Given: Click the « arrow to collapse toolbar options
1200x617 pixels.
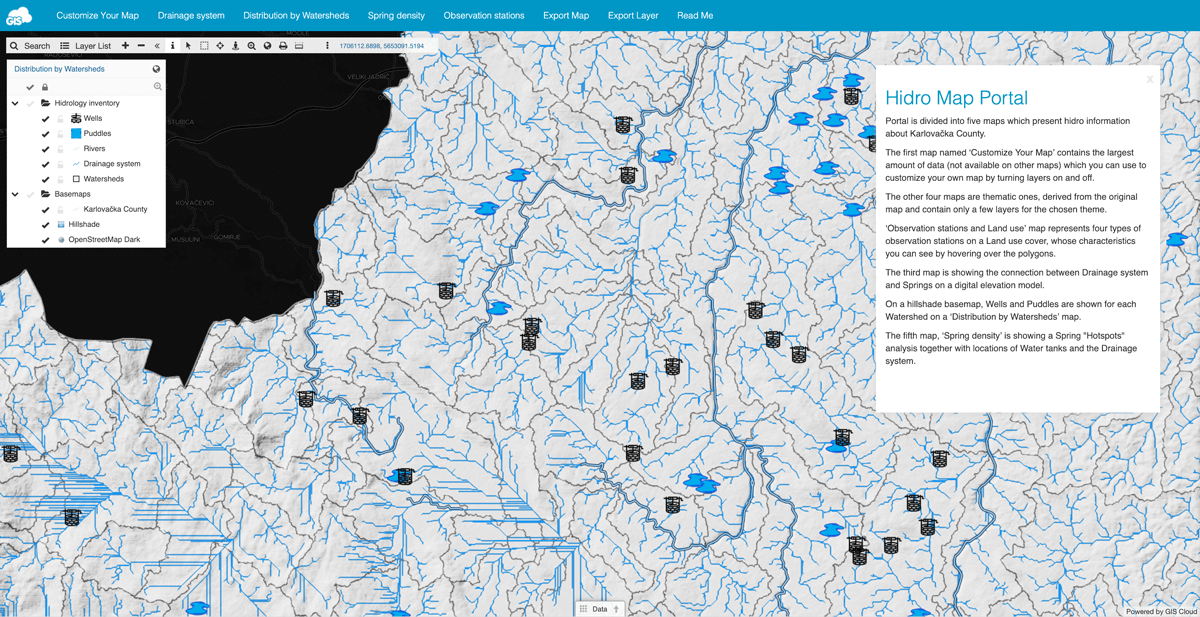Looking at the screenshot, I should (x=155, y=45).
